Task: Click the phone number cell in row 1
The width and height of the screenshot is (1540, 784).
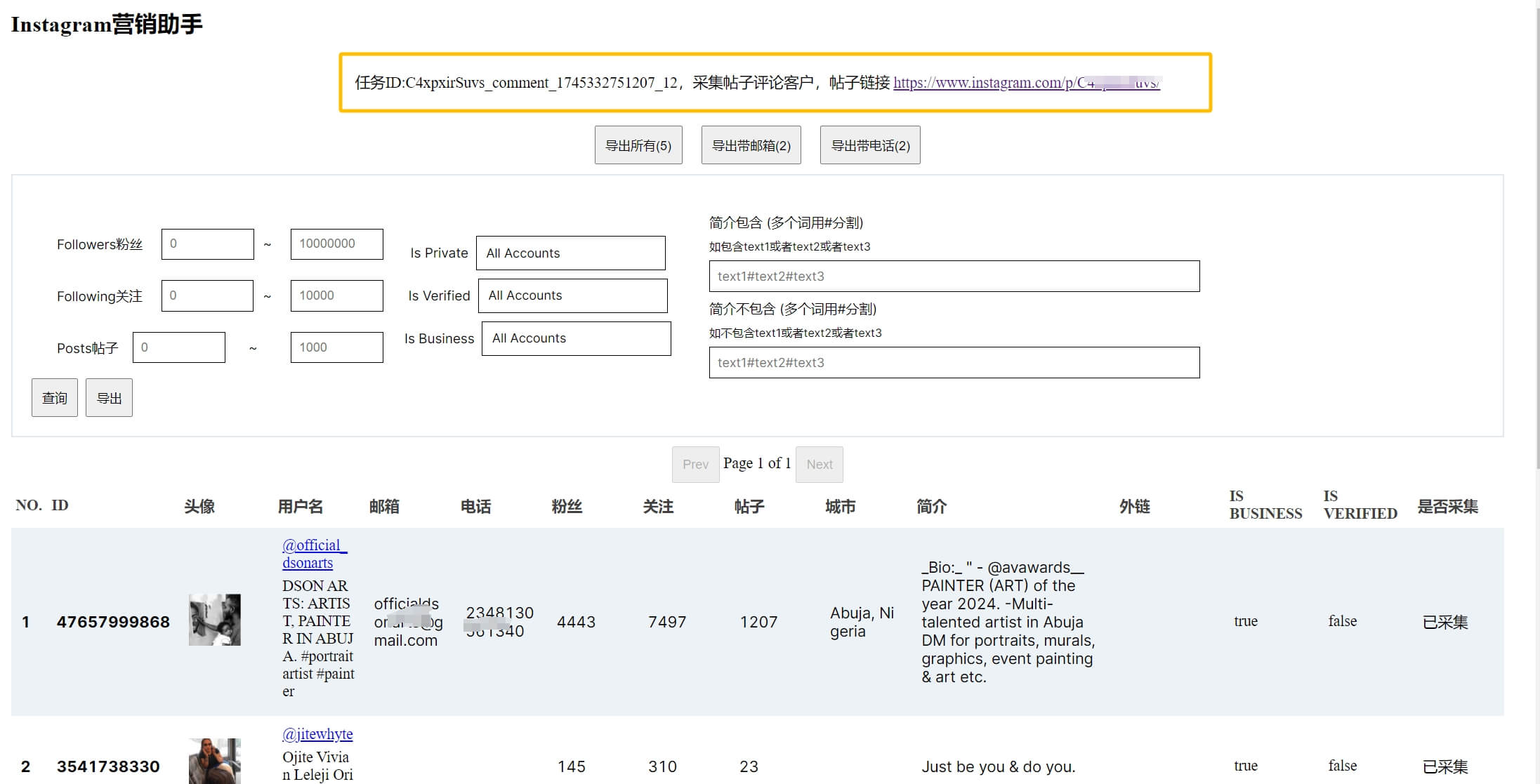Action: 499,622
